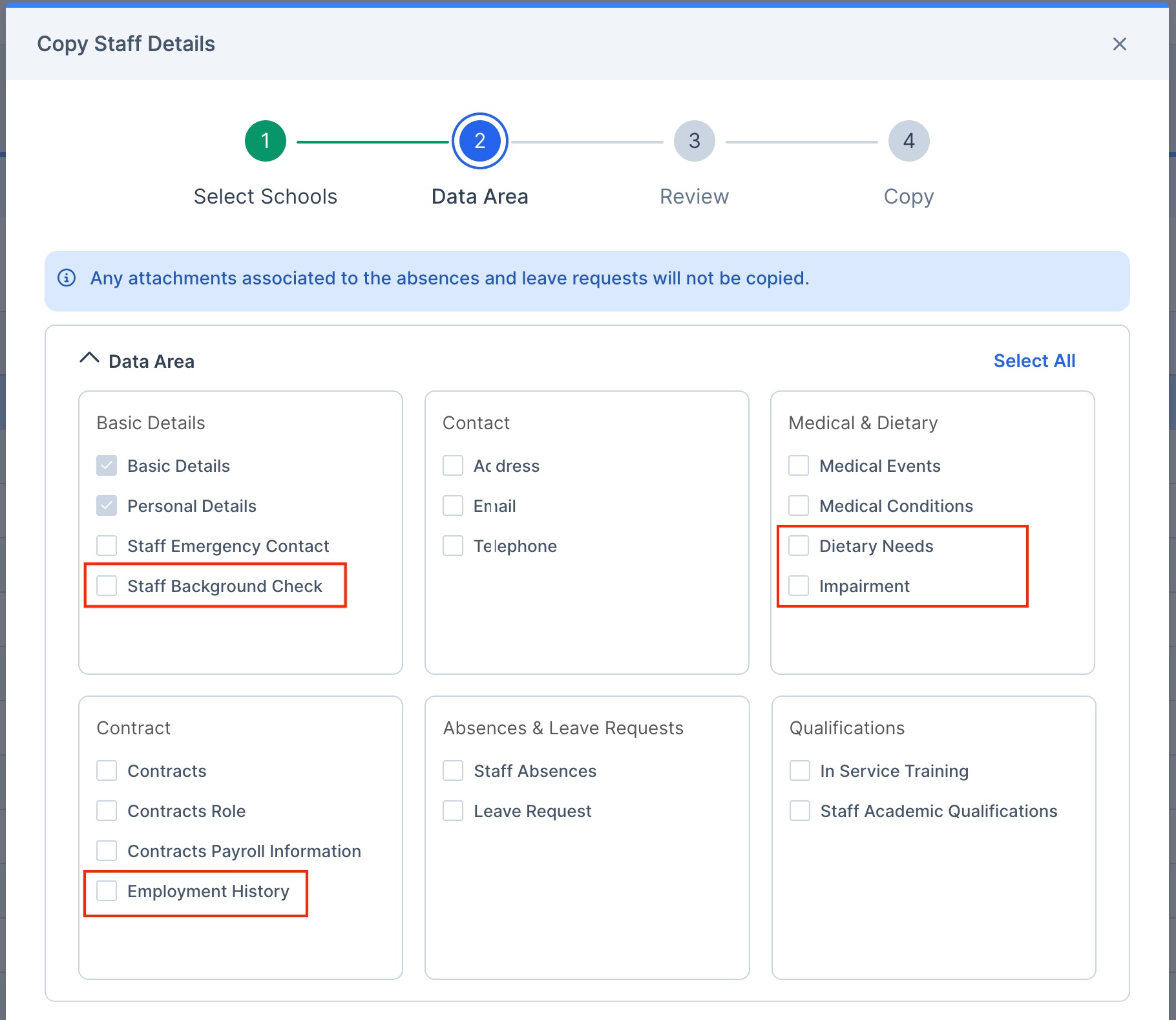Click the Copy Staff Details dialog title
Image resolution: width=1176 pixels, height=1020 pixels.
[x=126, y=44]
